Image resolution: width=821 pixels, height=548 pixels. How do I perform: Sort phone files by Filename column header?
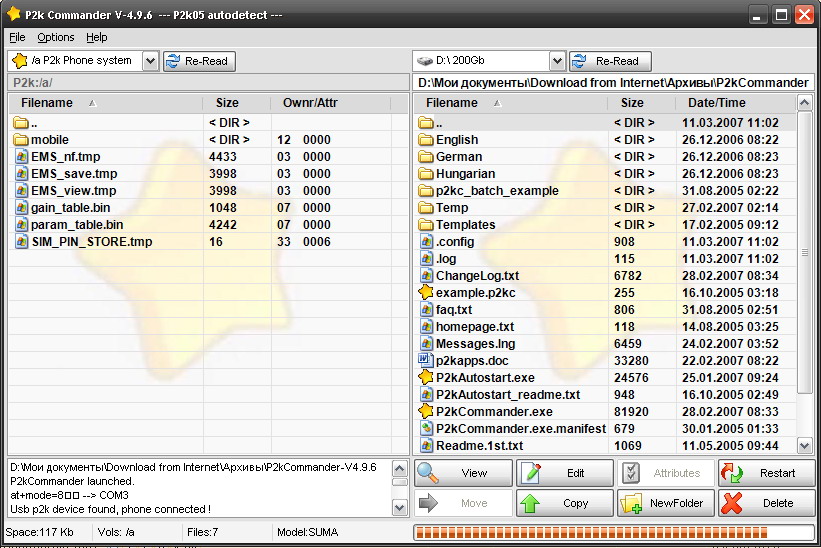point(106,103)
